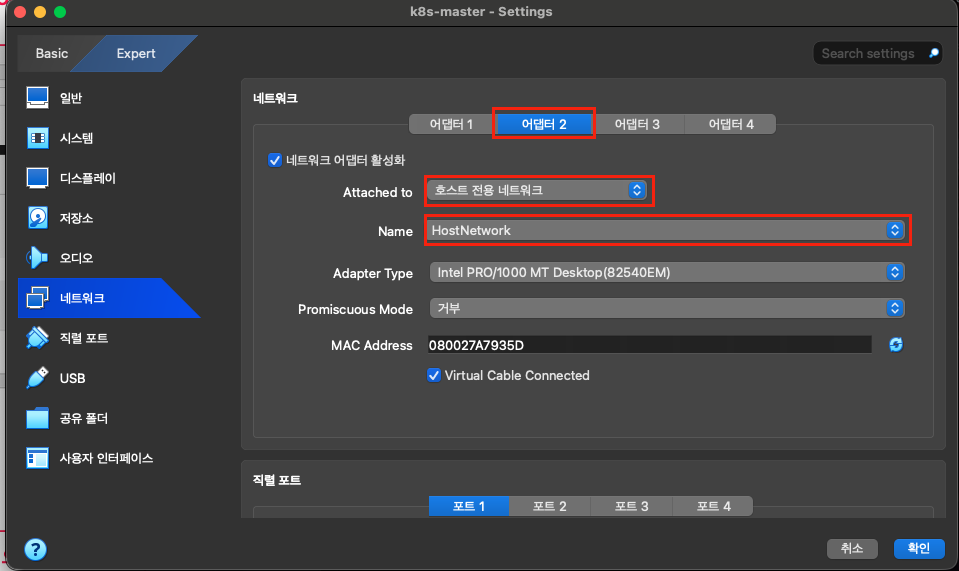Open the Attached to 호스트 전용 네트워크 dropdown
The image size is (959, 571).
[x=537, y=190]
